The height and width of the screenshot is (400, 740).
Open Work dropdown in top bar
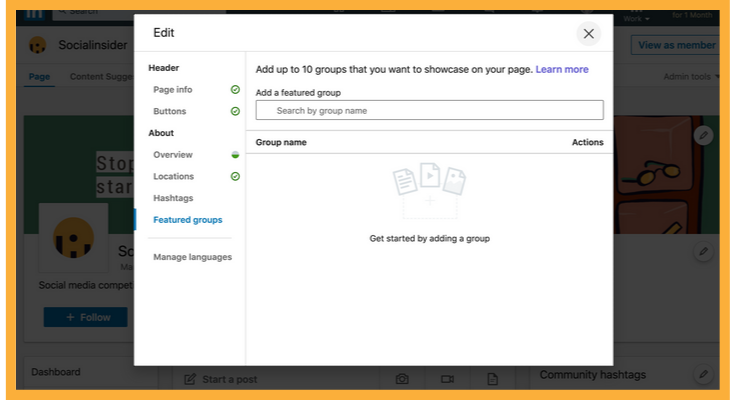[636, 18]
